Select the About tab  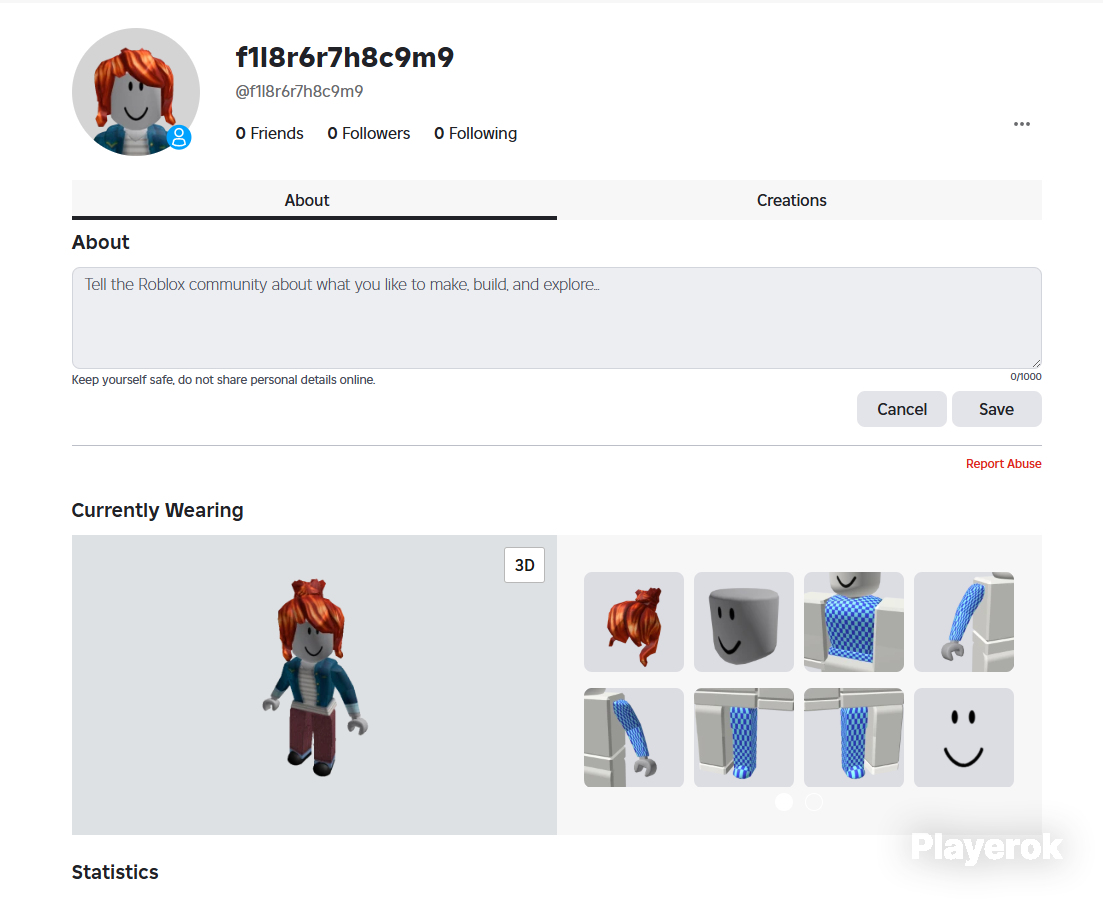pyautogui.click(x=307, y=200)
